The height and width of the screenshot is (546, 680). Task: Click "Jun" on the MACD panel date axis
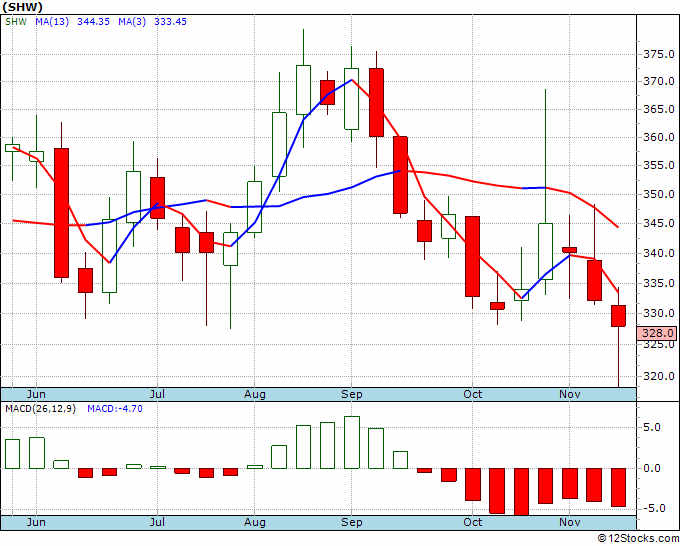click(36, 522)
